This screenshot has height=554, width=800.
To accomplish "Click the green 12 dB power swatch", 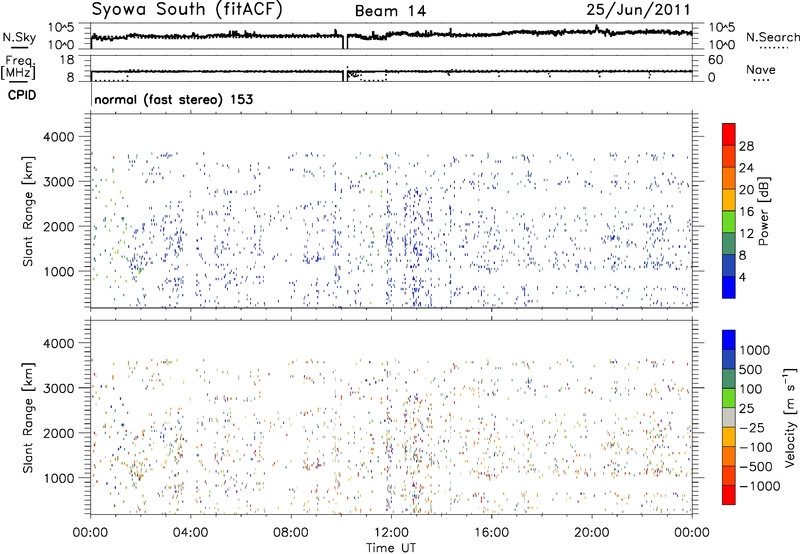I will 729,221.
